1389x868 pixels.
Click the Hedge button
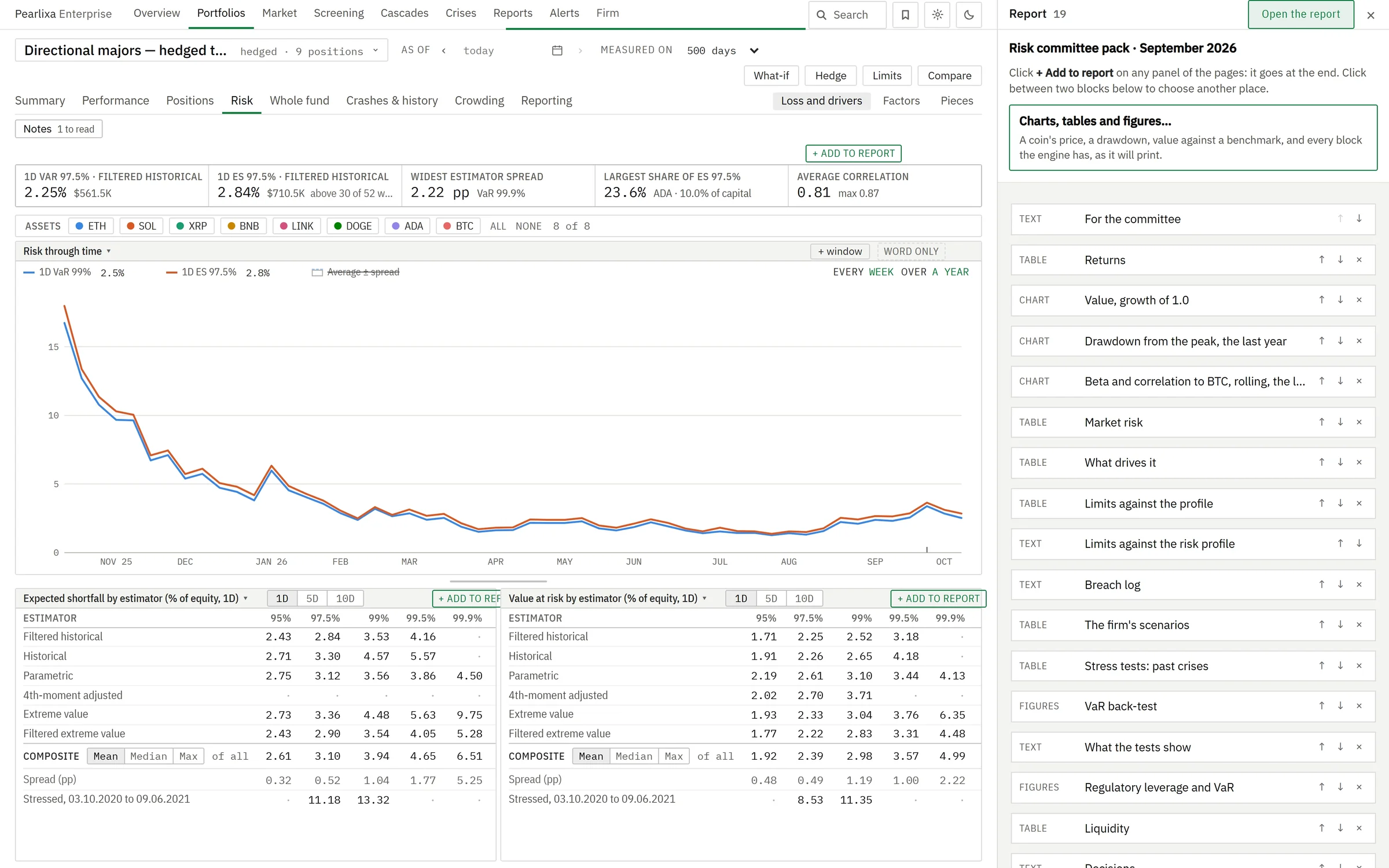[x=831, y=76]
